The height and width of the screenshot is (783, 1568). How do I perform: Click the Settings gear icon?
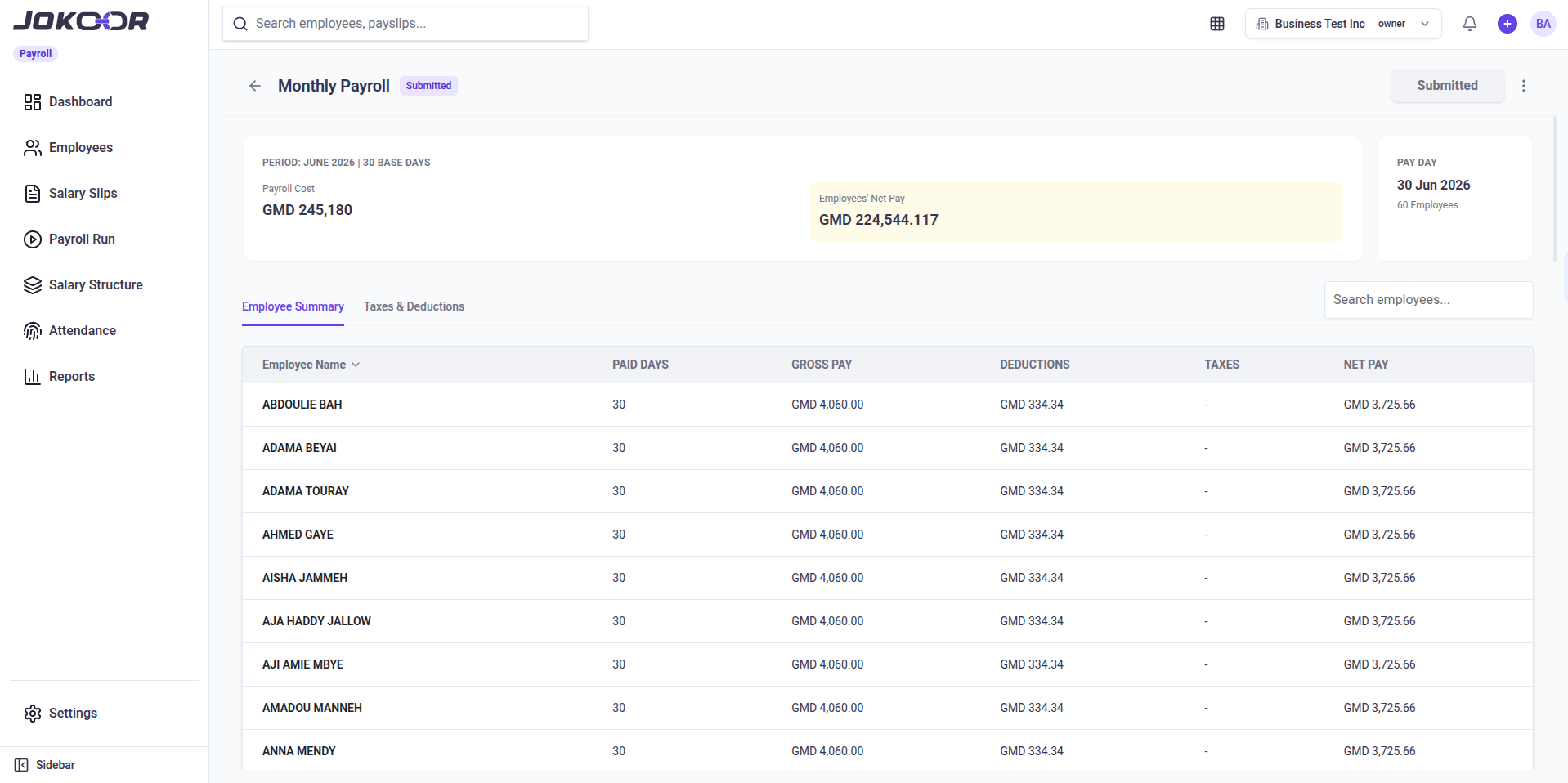pyautogui.click(x=33, y=714)
